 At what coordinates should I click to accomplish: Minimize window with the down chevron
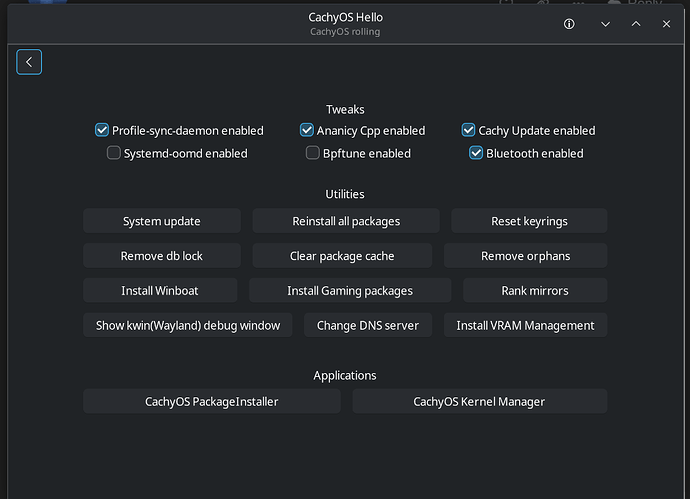pyautogui.click(x=606, y=24)
